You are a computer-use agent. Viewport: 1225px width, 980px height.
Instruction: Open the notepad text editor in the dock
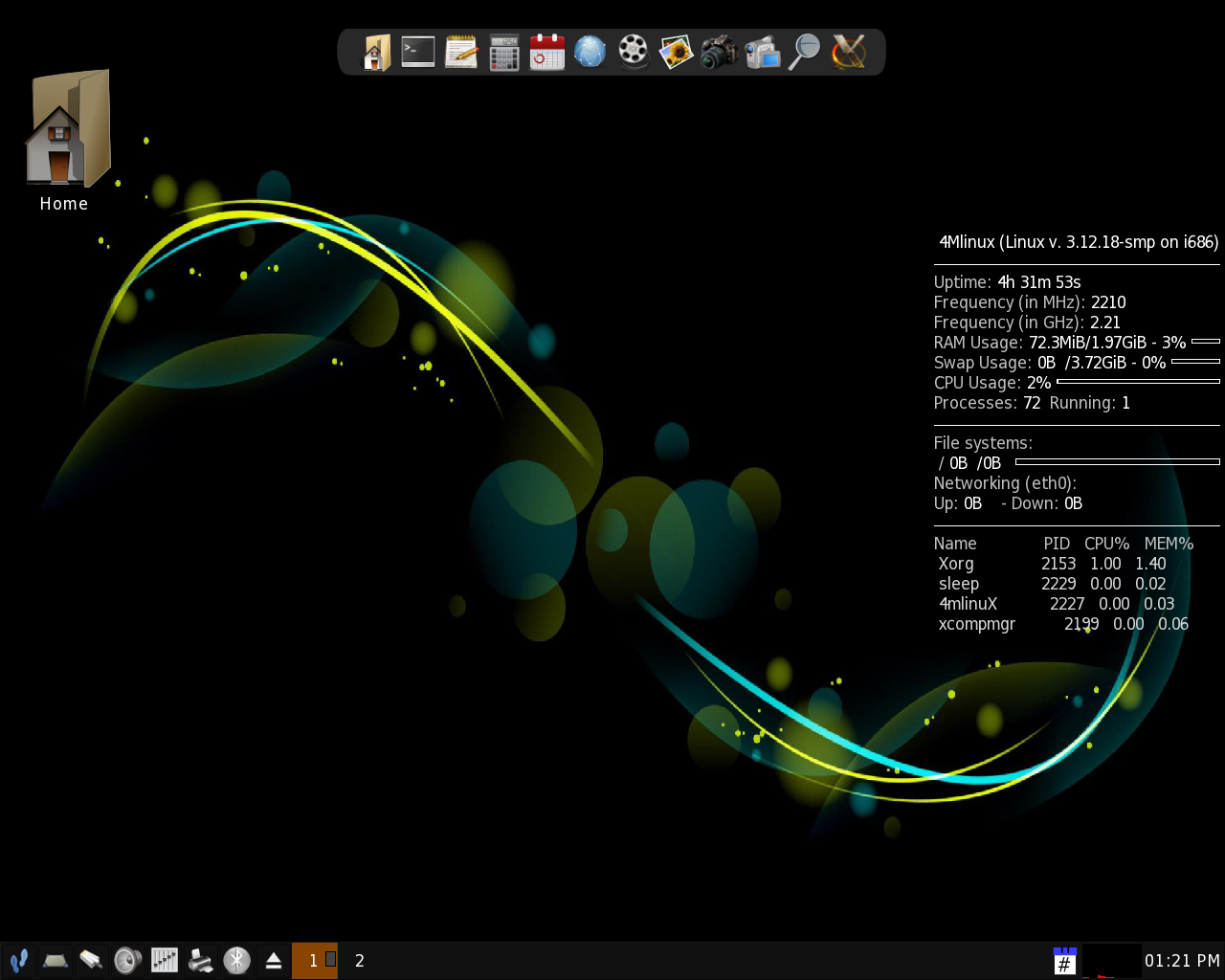click(x=461, y=52)
